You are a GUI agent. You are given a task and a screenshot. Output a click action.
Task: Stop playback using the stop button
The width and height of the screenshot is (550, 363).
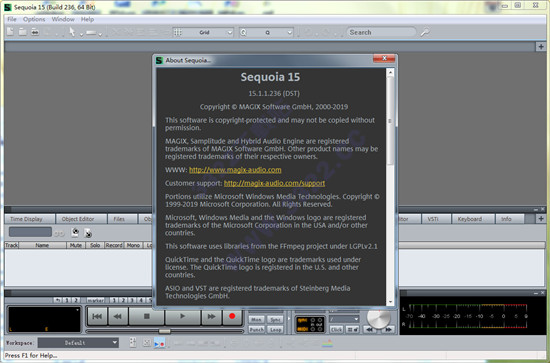pos(147,316)
